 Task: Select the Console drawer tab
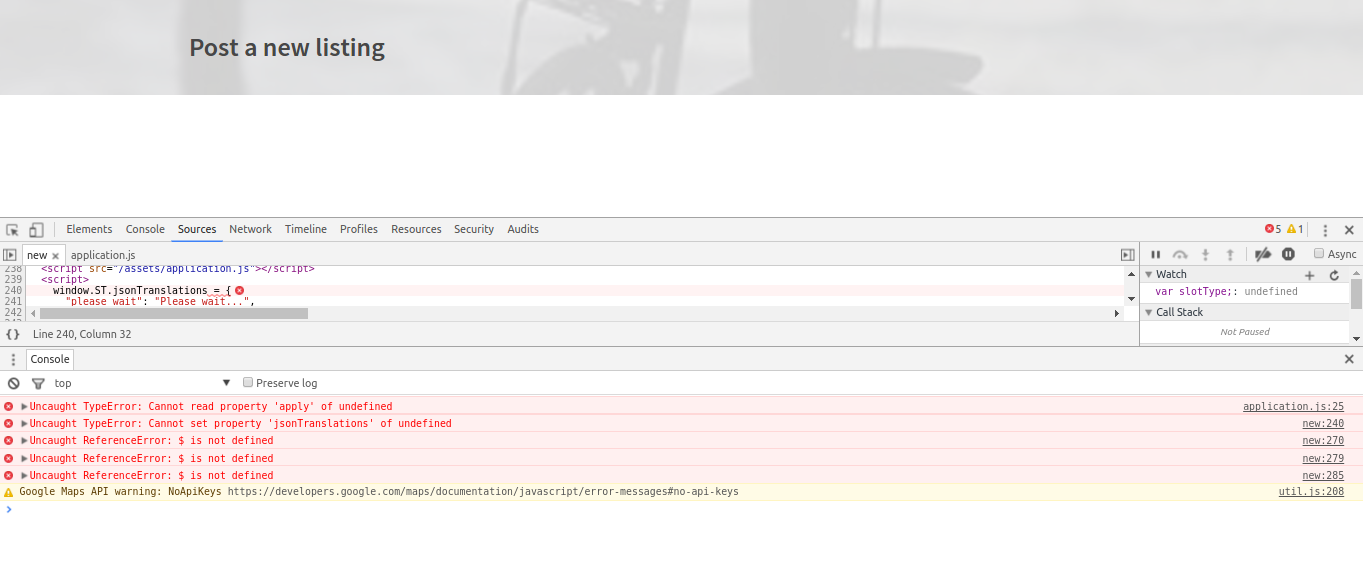[x=50, y=359]
